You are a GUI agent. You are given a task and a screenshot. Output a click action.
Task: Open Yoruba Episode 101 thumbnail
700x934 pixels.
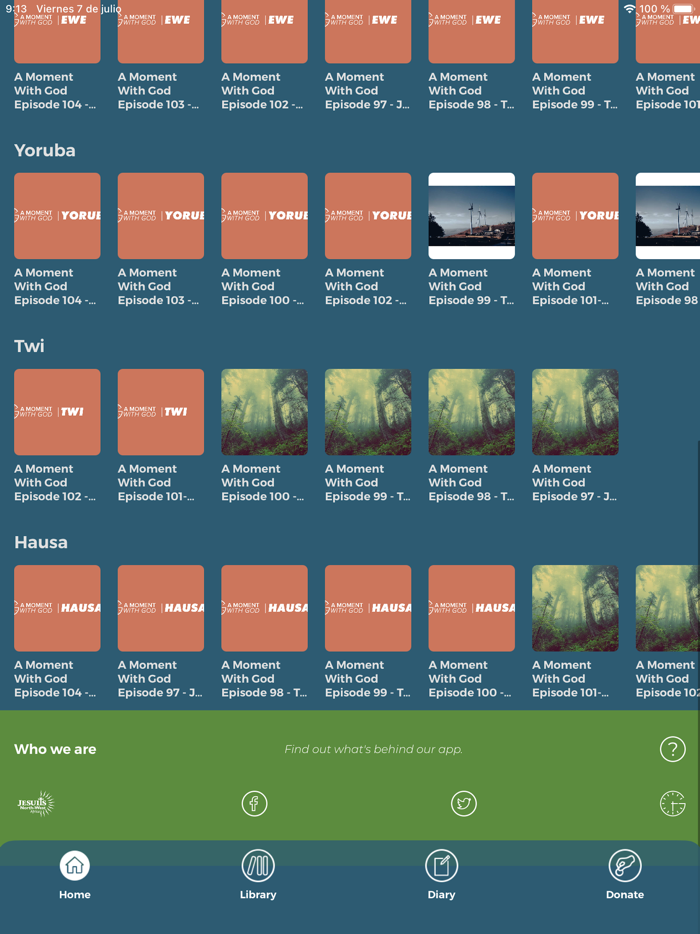point(575,216)
